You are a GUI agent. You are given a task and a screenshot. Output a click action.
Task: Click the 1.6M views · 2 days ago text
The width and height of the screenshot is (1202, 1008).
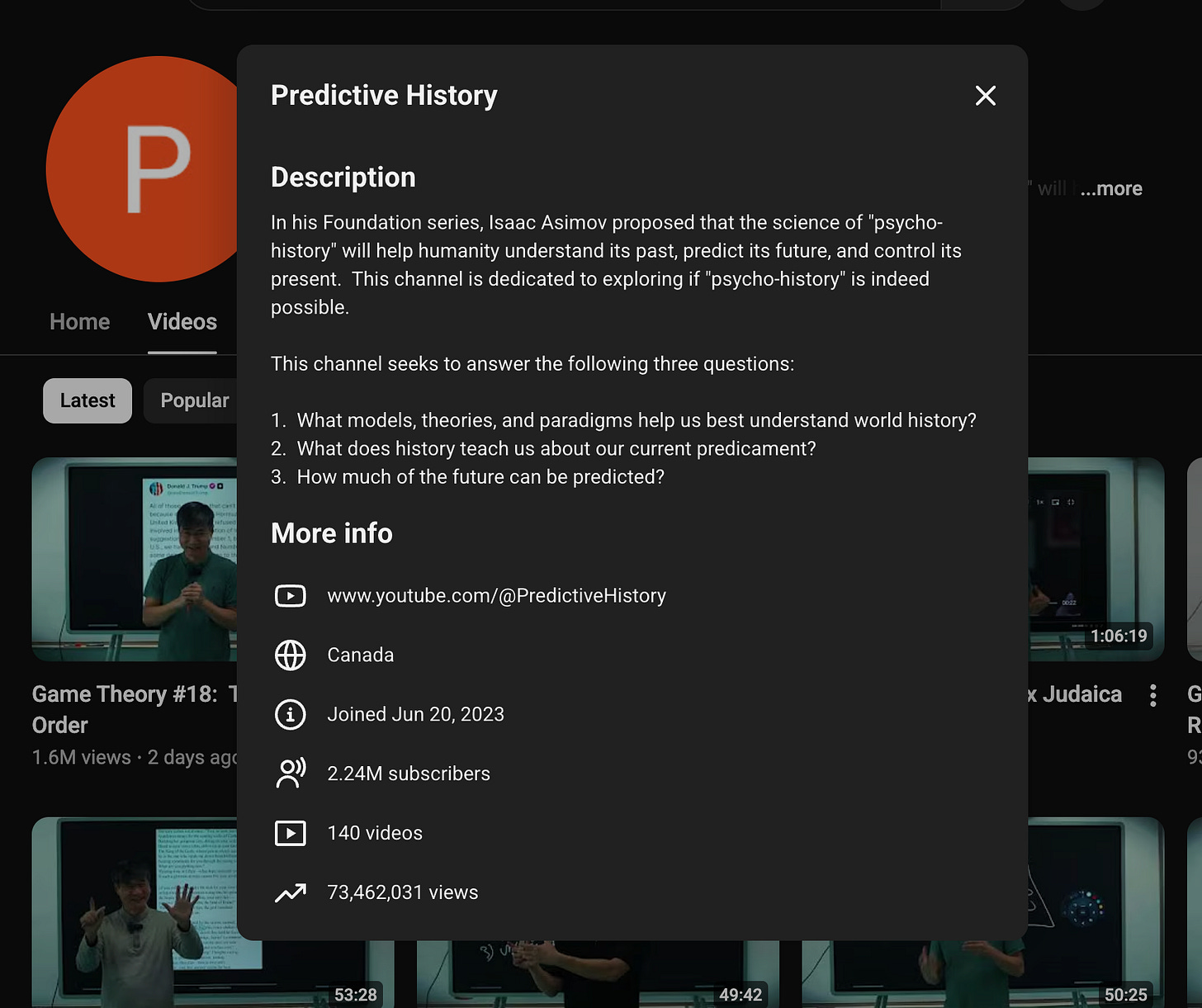[x=135, y=757]
